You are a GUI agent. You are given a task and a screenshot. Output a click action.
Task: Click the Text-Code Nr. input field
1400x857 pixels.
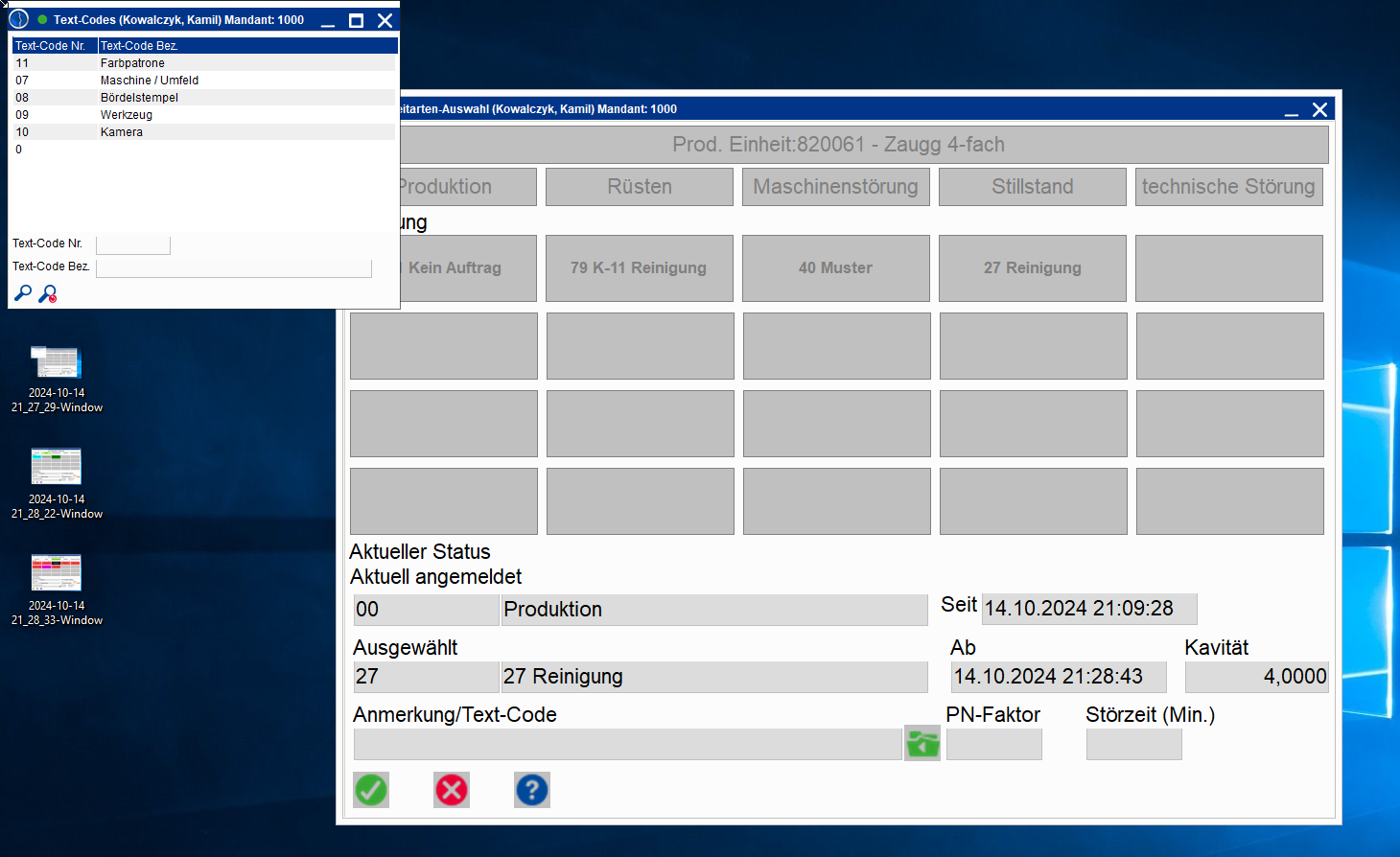[133, 244]
